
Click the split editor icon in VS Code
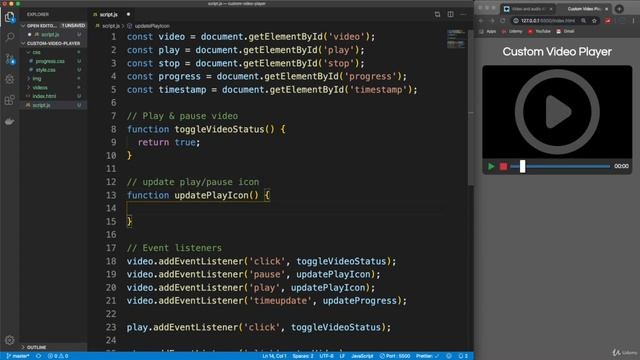click(451, 14)
